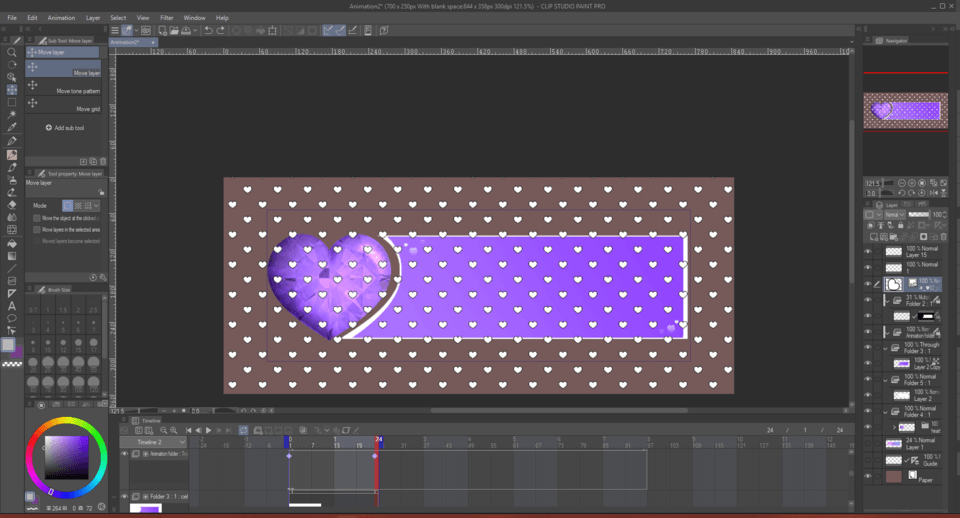Open the Filter menu
The height and width of the screenshot is (518, 960).
pyautogui.click(x=167, y=18)
